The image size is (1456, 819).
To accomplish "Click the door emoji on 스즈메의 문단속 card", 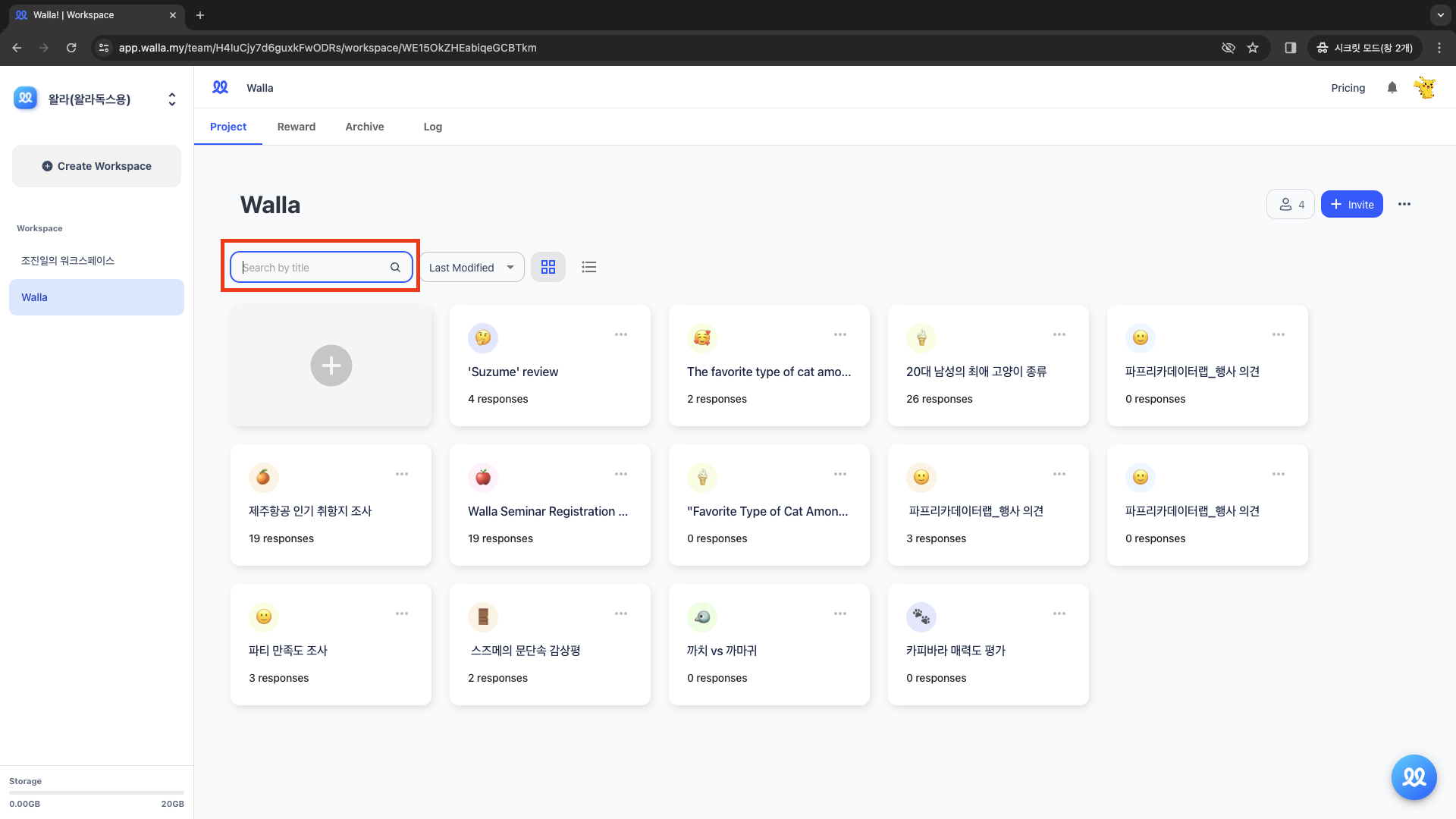I will pos(483,617).
